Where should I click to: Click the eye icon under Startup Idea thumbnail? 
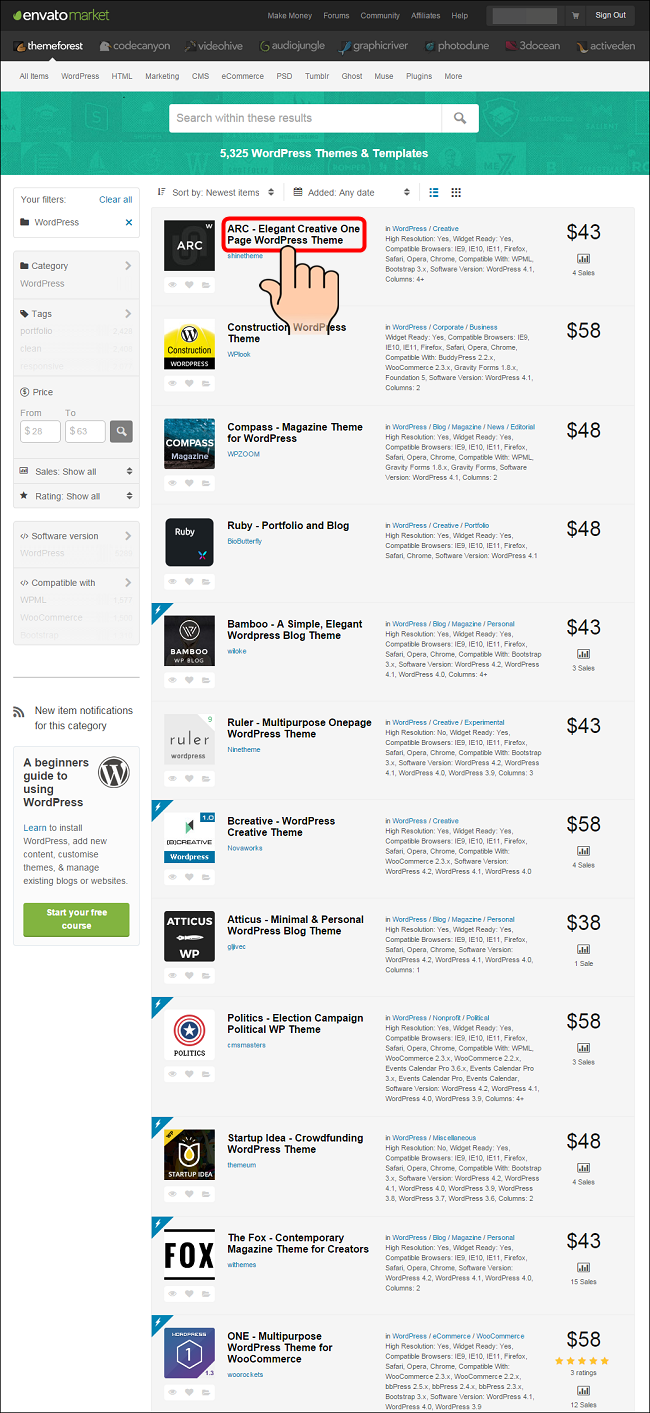tap(172, 1194)
